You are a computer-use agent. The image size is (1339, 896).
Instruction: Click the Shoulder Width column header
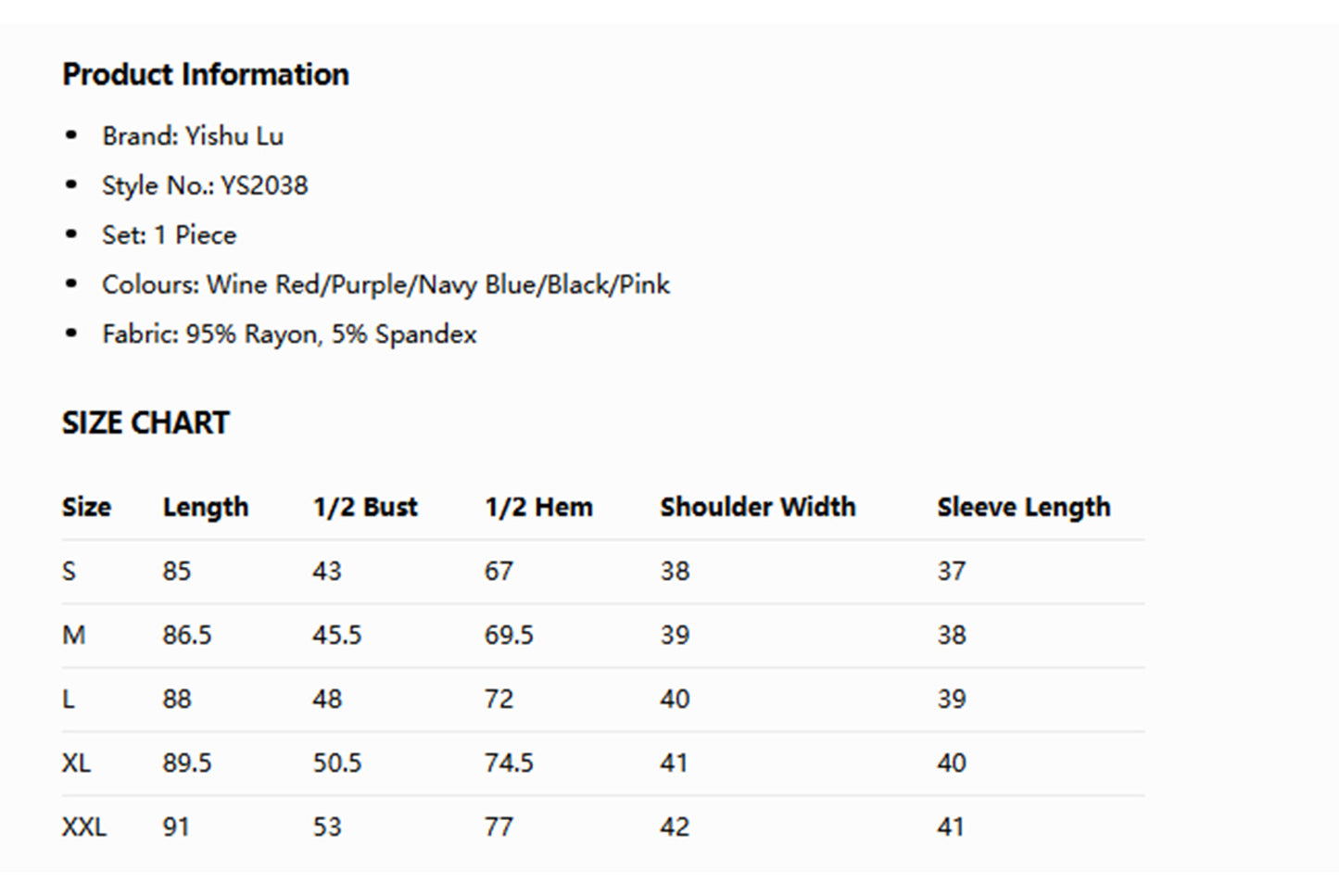pyautogui.click(x=757, y=507)
